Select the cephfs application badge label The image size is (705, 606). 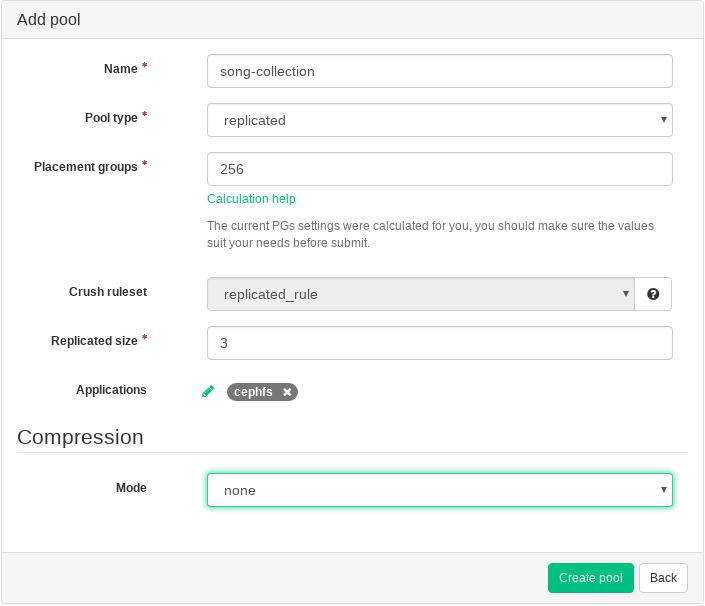click(x=253, y=392)
